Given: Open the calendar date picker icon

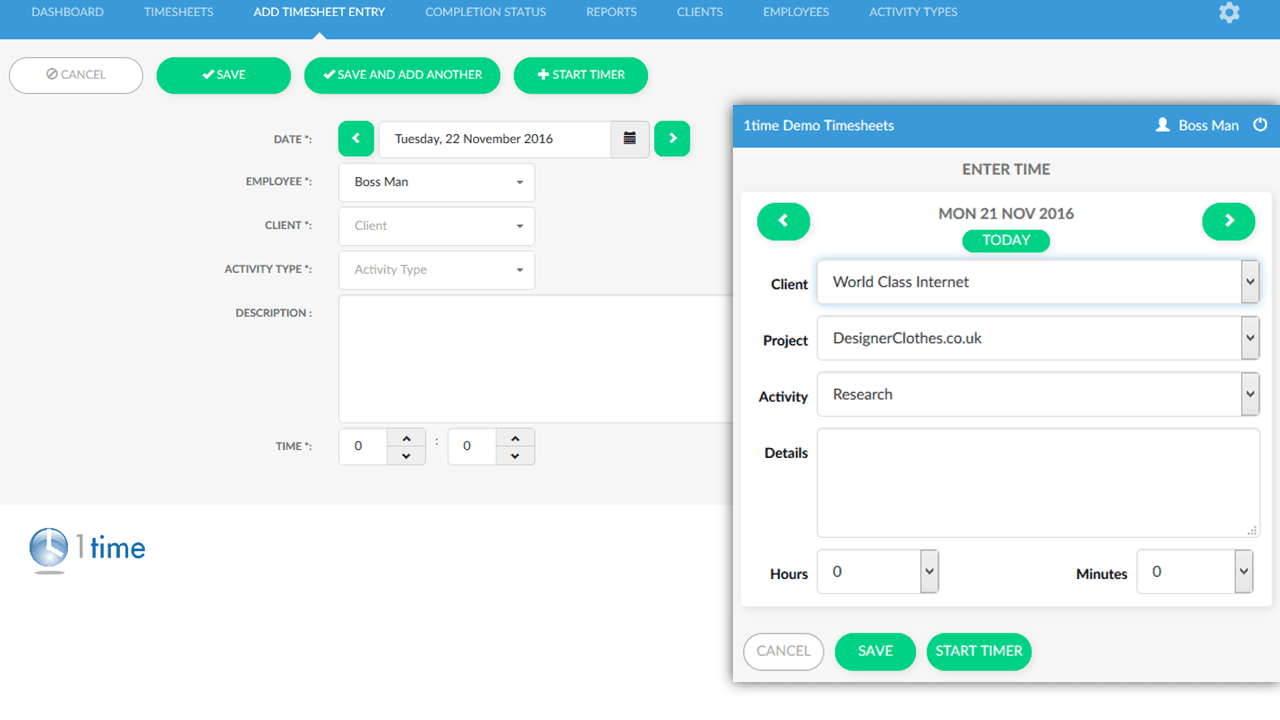Looking at the screenshot, I should click(x=630, y=139).
